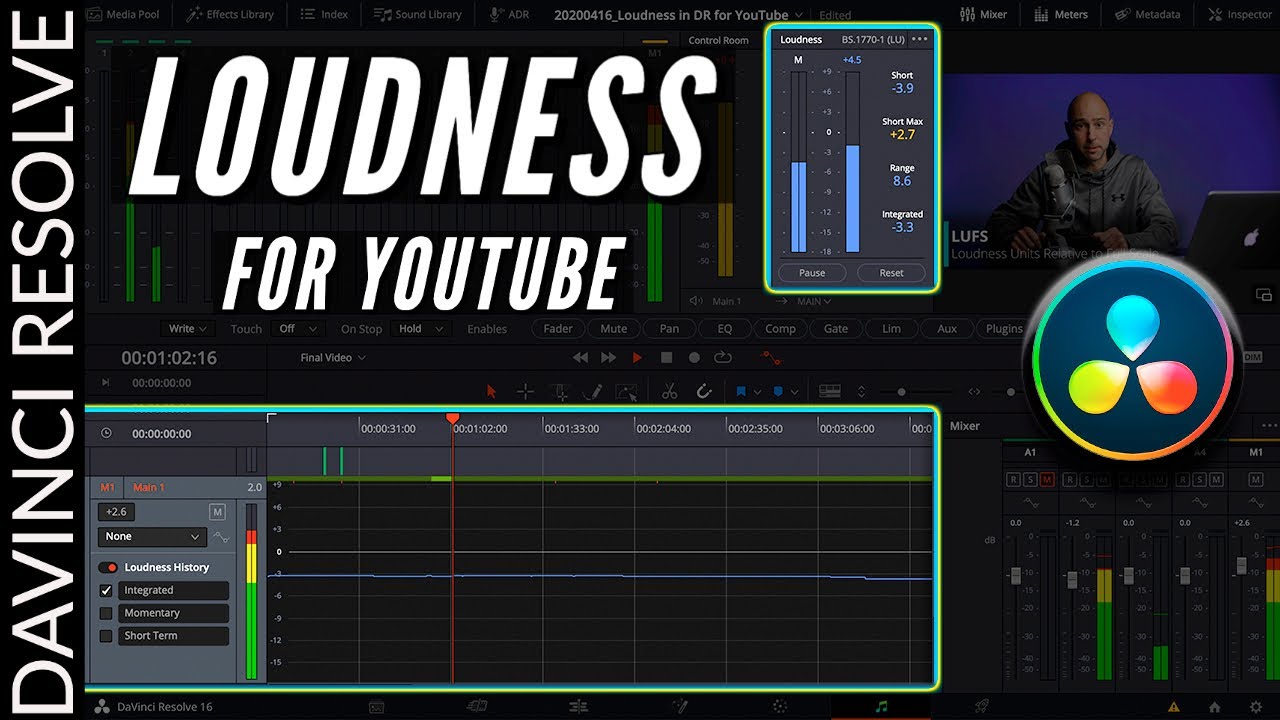Click the timeline playhead marker
1280x720 pixels.
tap(452, 419)
